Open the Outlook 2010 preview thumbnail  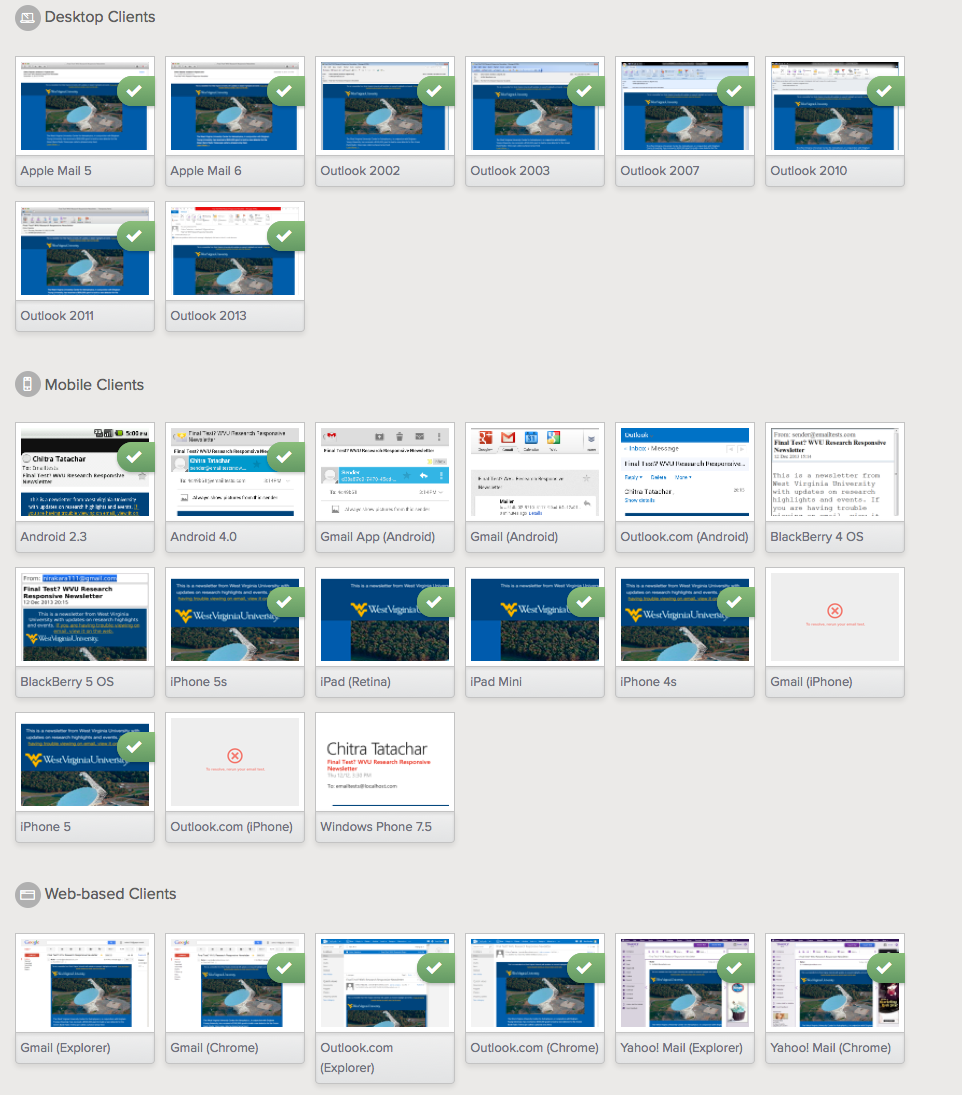click(x=835, y=105)
